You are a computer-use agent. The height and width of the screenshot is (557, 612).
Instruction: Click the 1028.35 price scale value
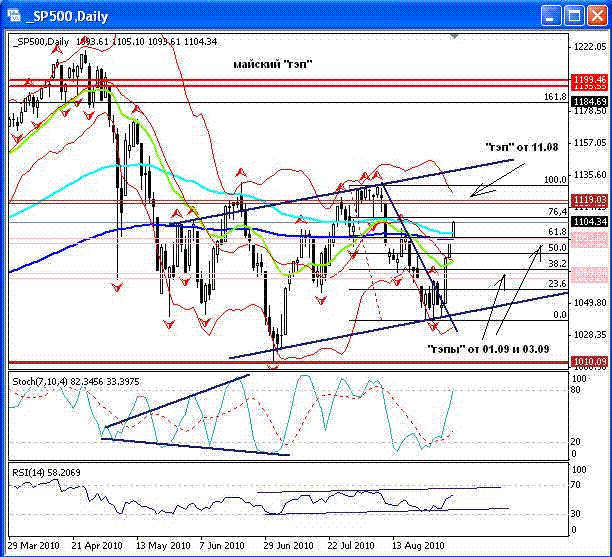tap(590, 335)
